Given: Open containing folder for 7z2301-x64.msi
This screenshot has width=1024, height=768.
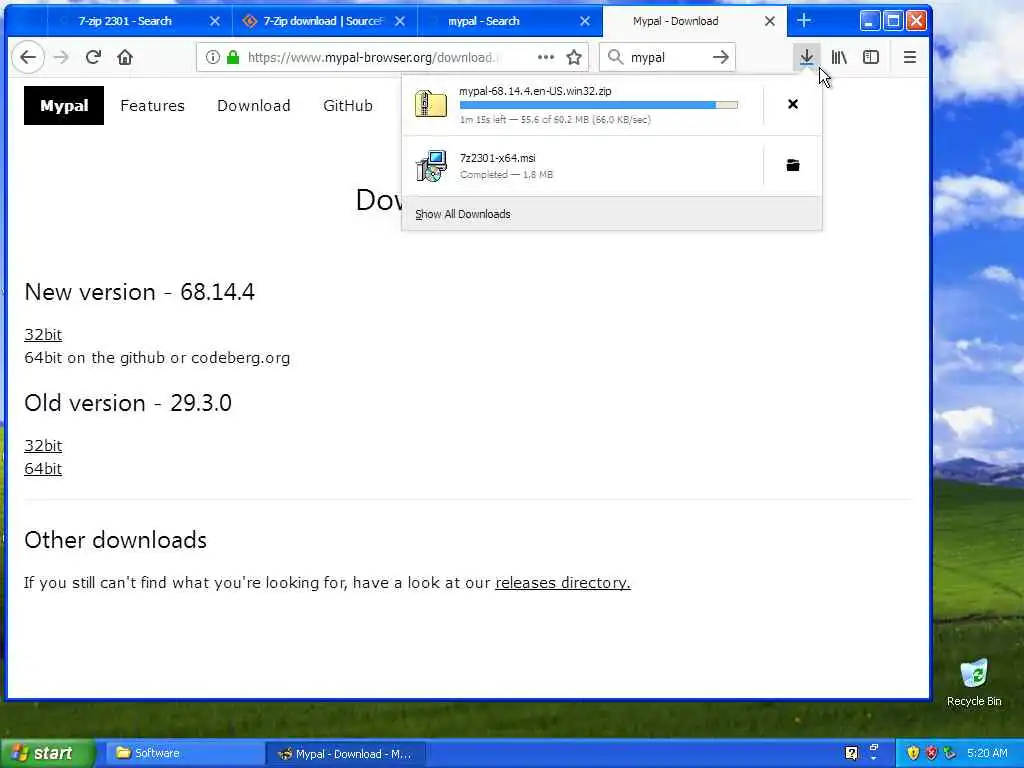Looking at the screenshot, I should [x=793, y=165].
